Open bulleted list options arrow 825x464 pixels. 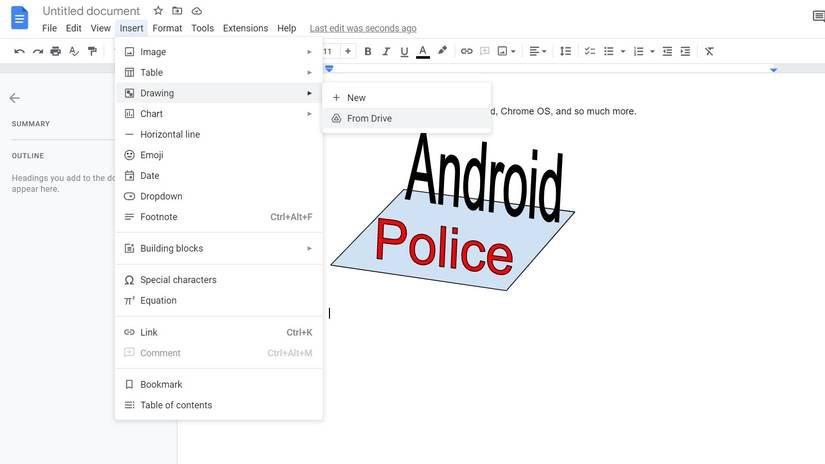coord(623,52)
